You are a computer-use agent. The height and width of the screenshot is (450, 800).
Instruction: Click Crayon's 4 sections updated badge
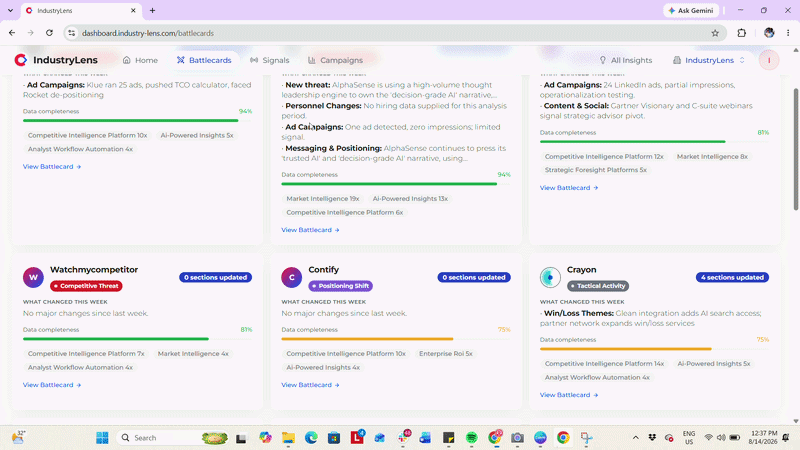(732, 278)
